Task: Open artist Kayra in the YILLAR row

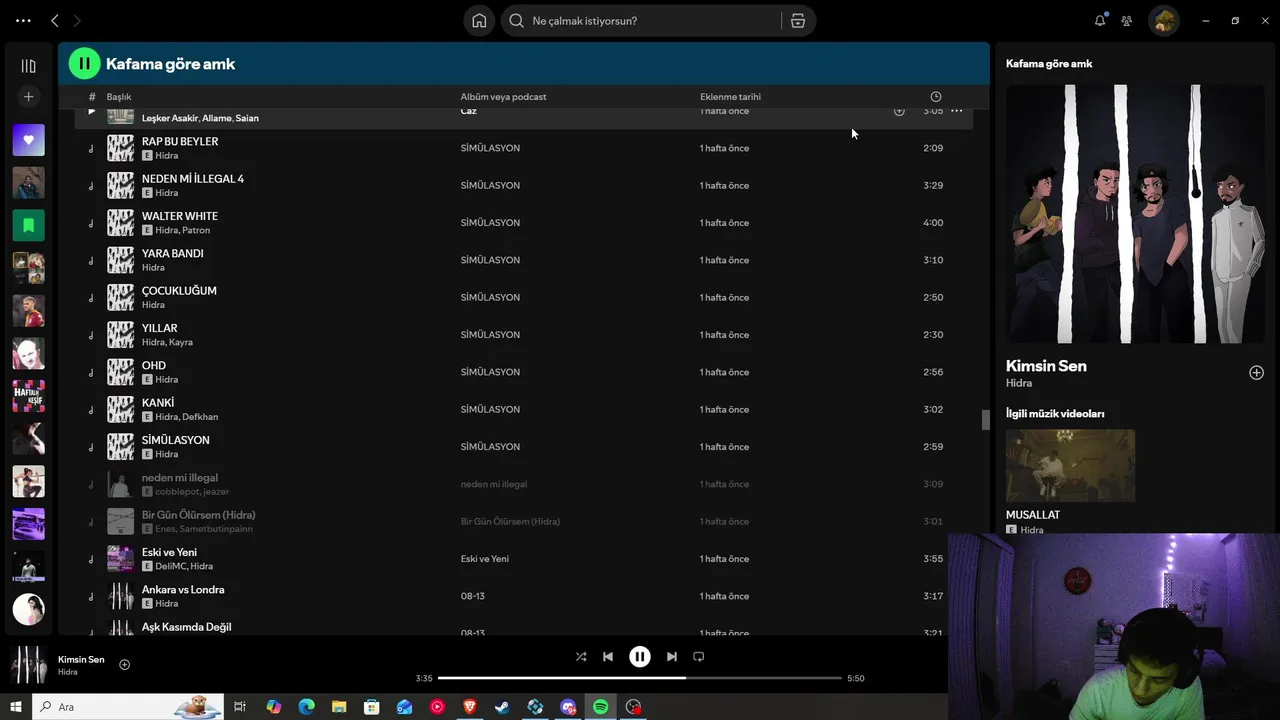Action: [x=181, y=342]
